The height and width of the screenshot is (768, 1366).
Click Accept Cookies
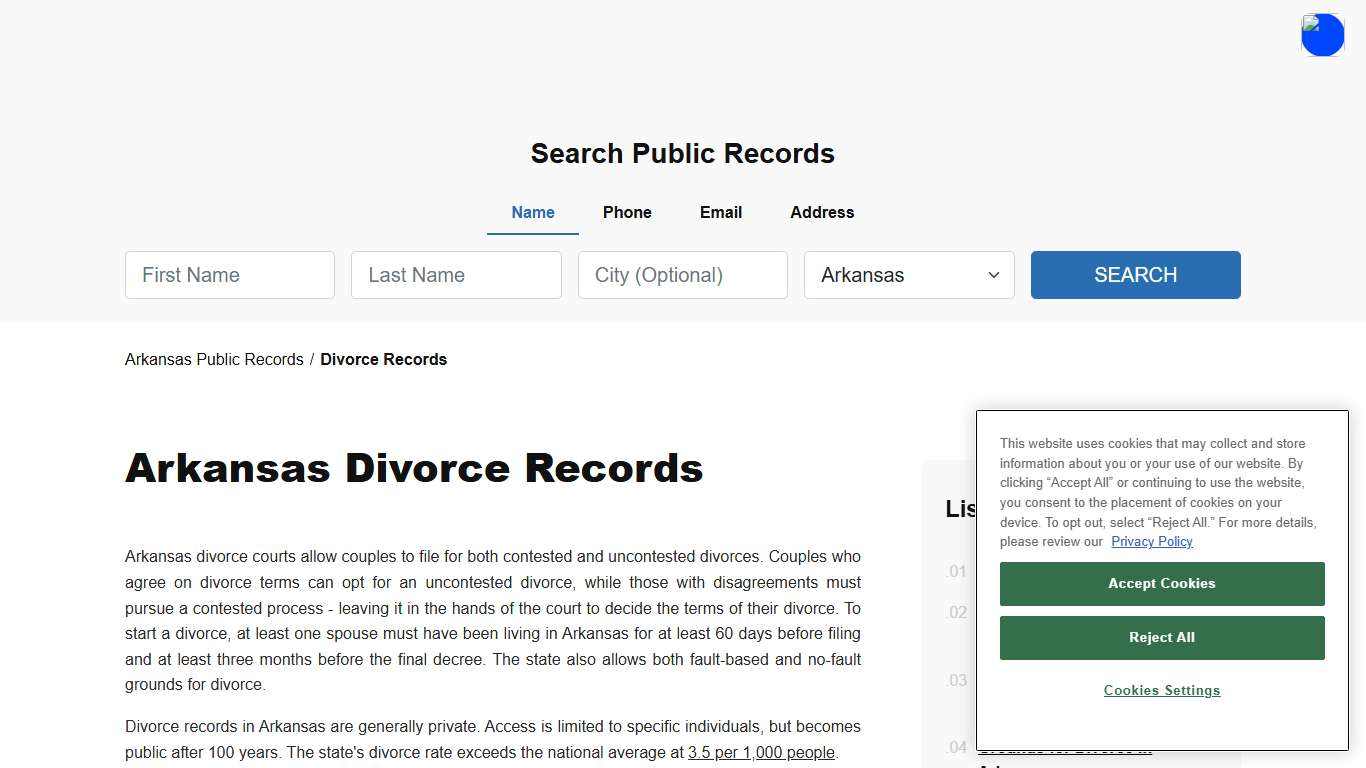point(1161,583)
